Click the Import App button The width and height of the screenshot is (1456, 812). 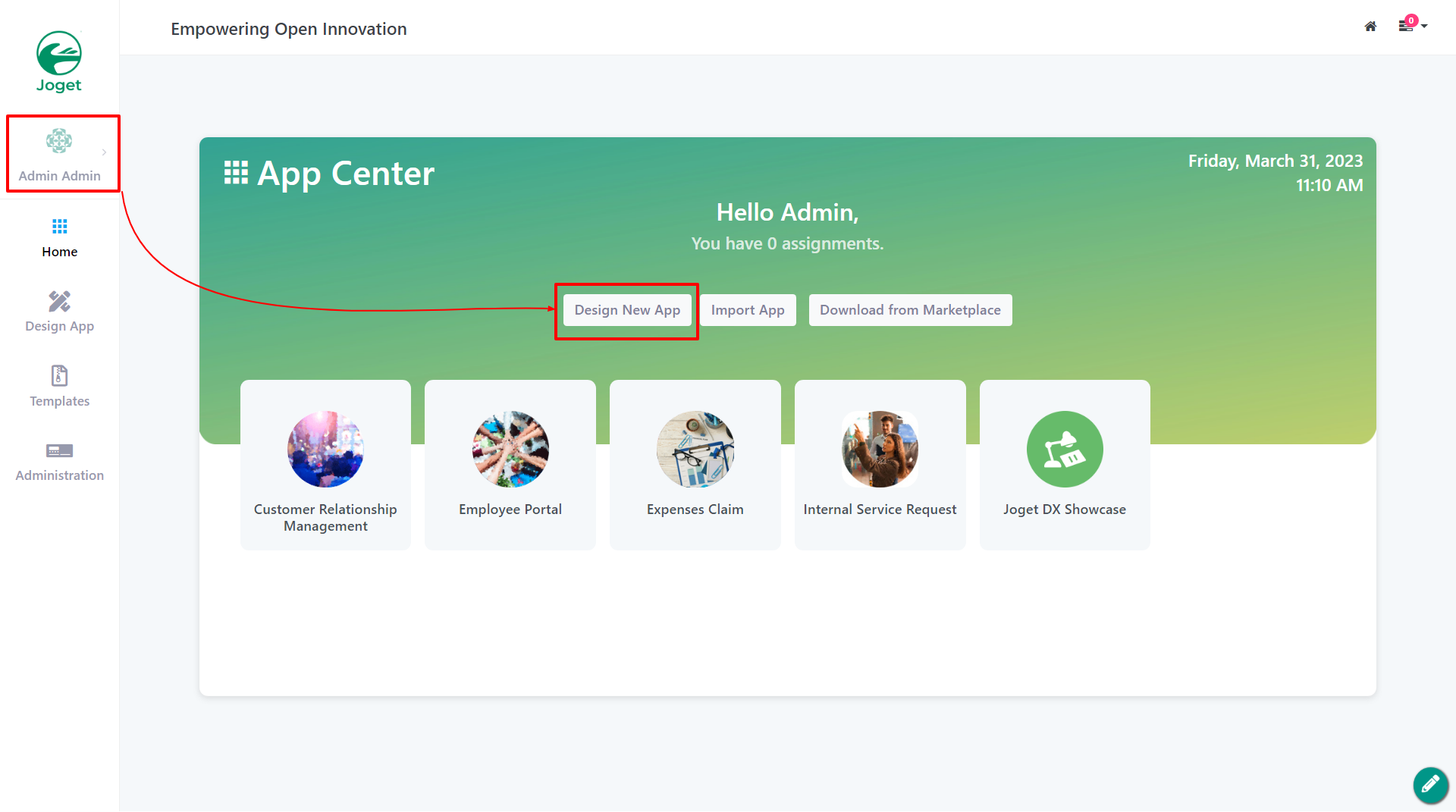pyautogui.click(x=748, y=310)
